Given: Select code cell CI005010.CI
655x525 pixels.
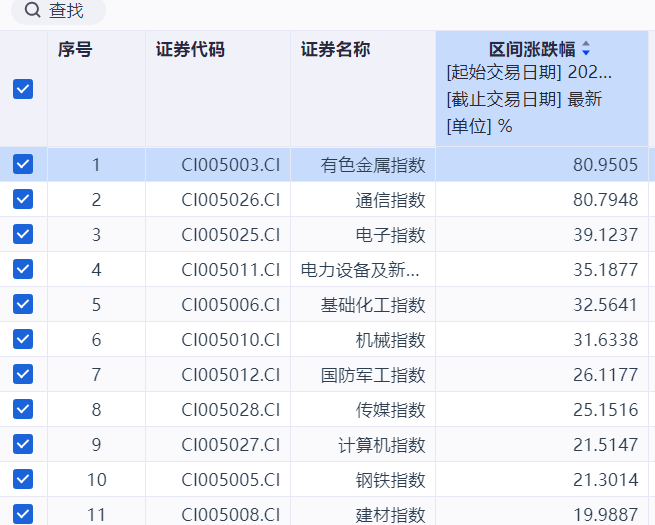Looking at the screenshot, I should pyautogui.click(x=218, y=340).
